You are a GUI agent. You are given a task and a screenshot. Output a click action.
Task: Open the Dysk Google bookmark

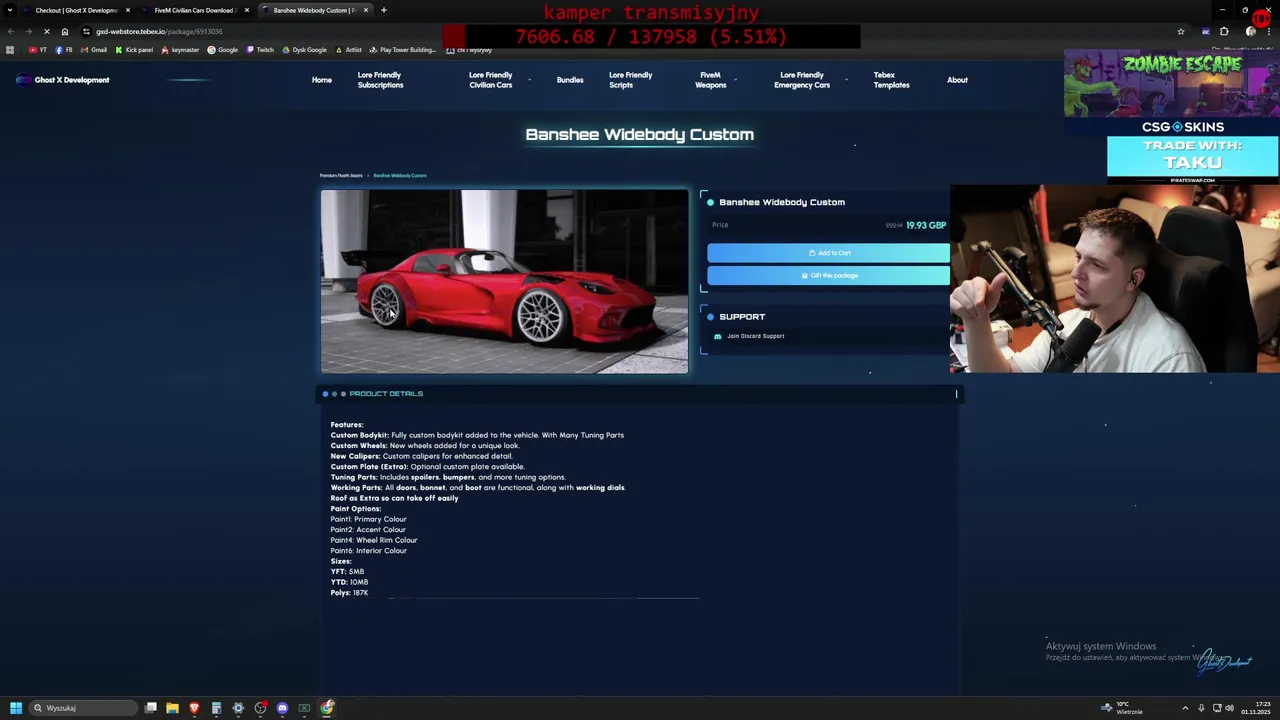[304, 50]
